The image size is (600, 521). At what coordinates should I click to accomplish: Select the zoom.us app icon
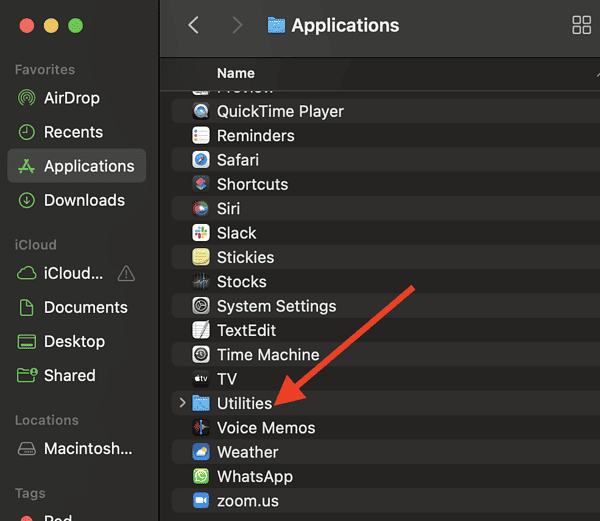tap(201, 501)
